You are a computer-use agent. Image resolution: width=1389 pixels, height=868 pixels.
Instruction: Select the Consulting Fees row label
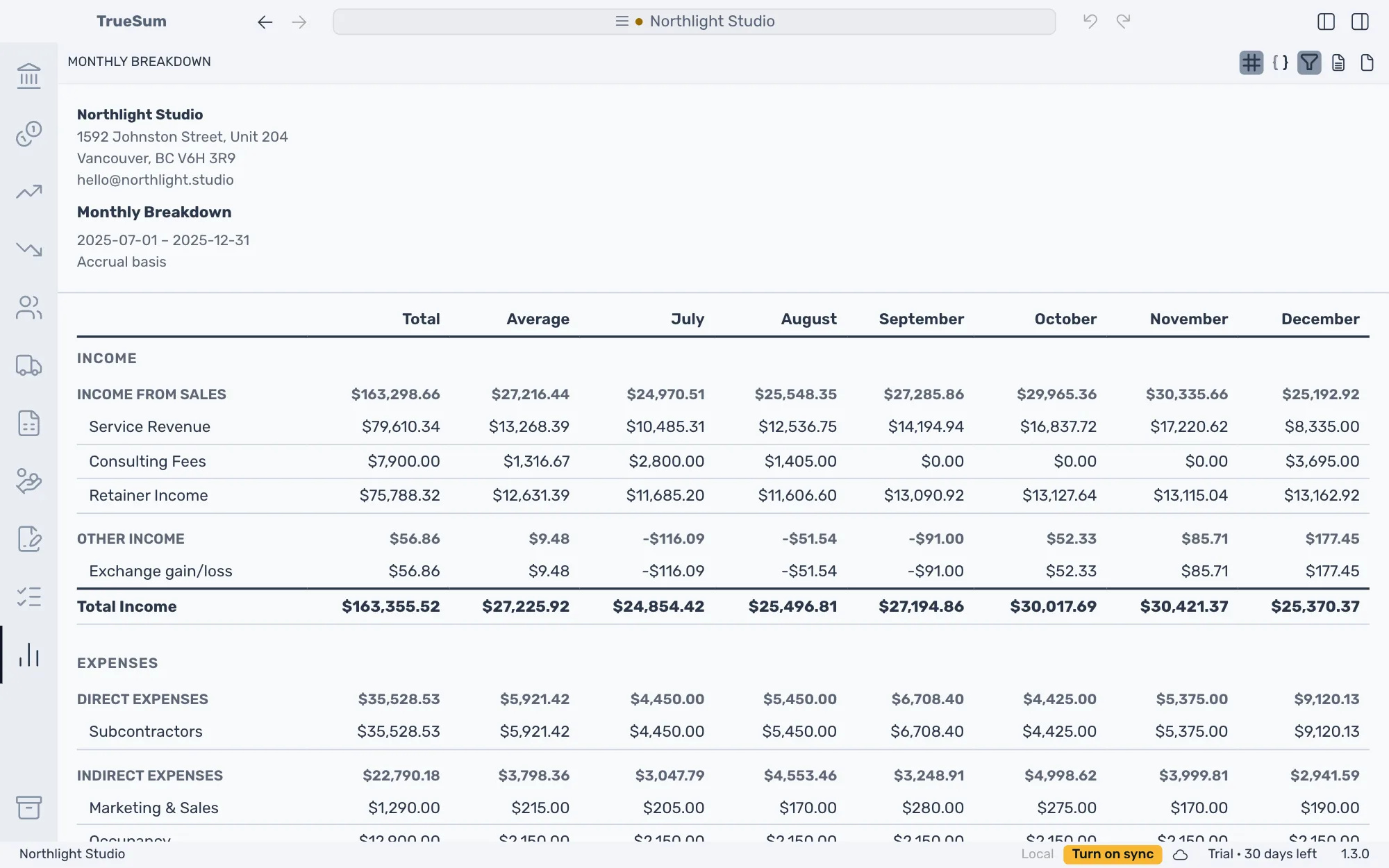147,462
